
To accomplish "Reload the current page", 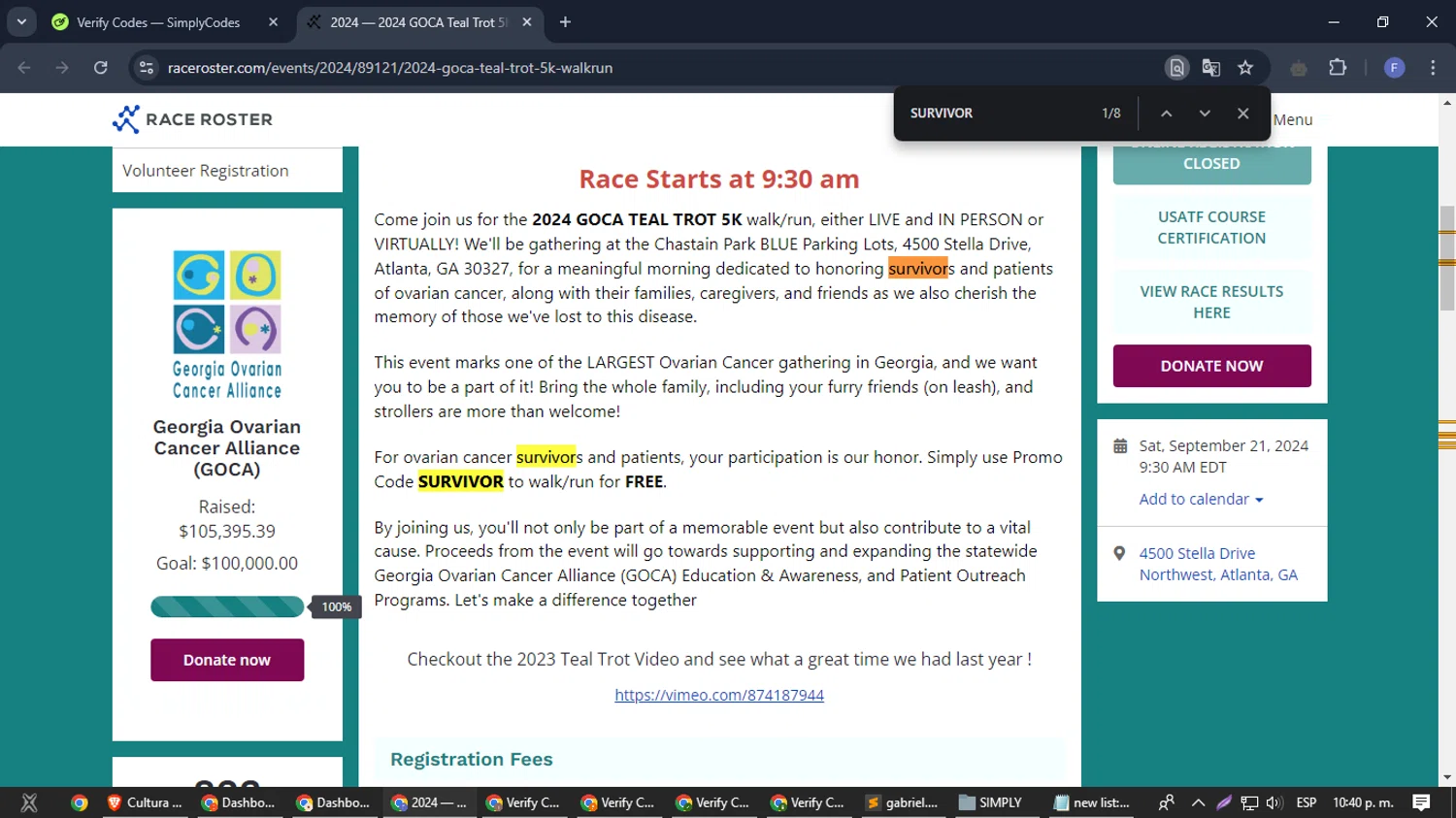I will click(x=100, y=68).
